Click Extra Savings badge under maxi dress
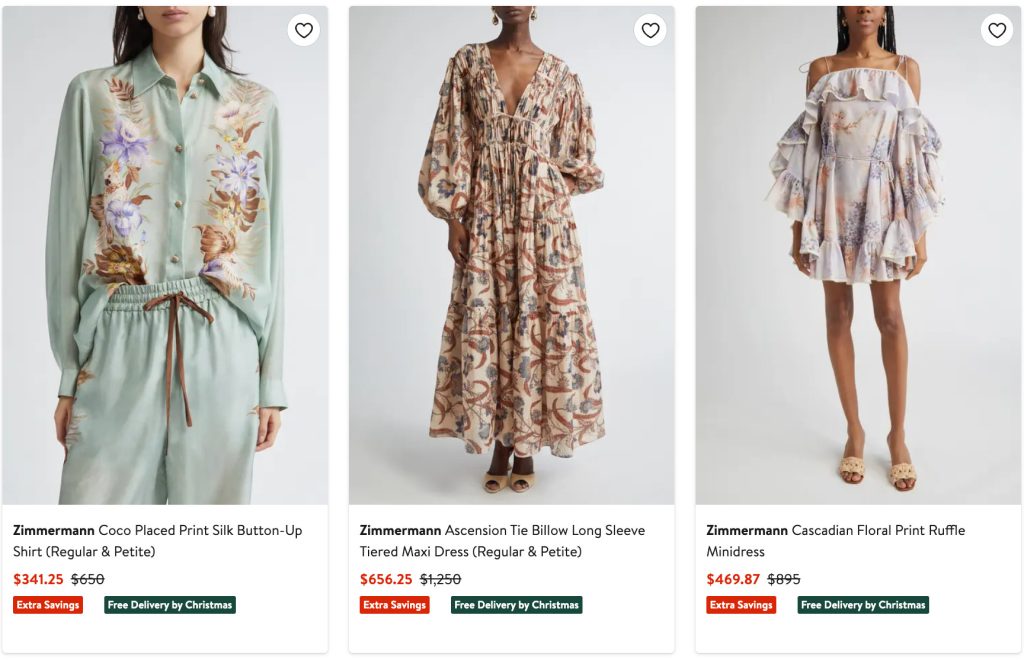 (x=395, y=605)
